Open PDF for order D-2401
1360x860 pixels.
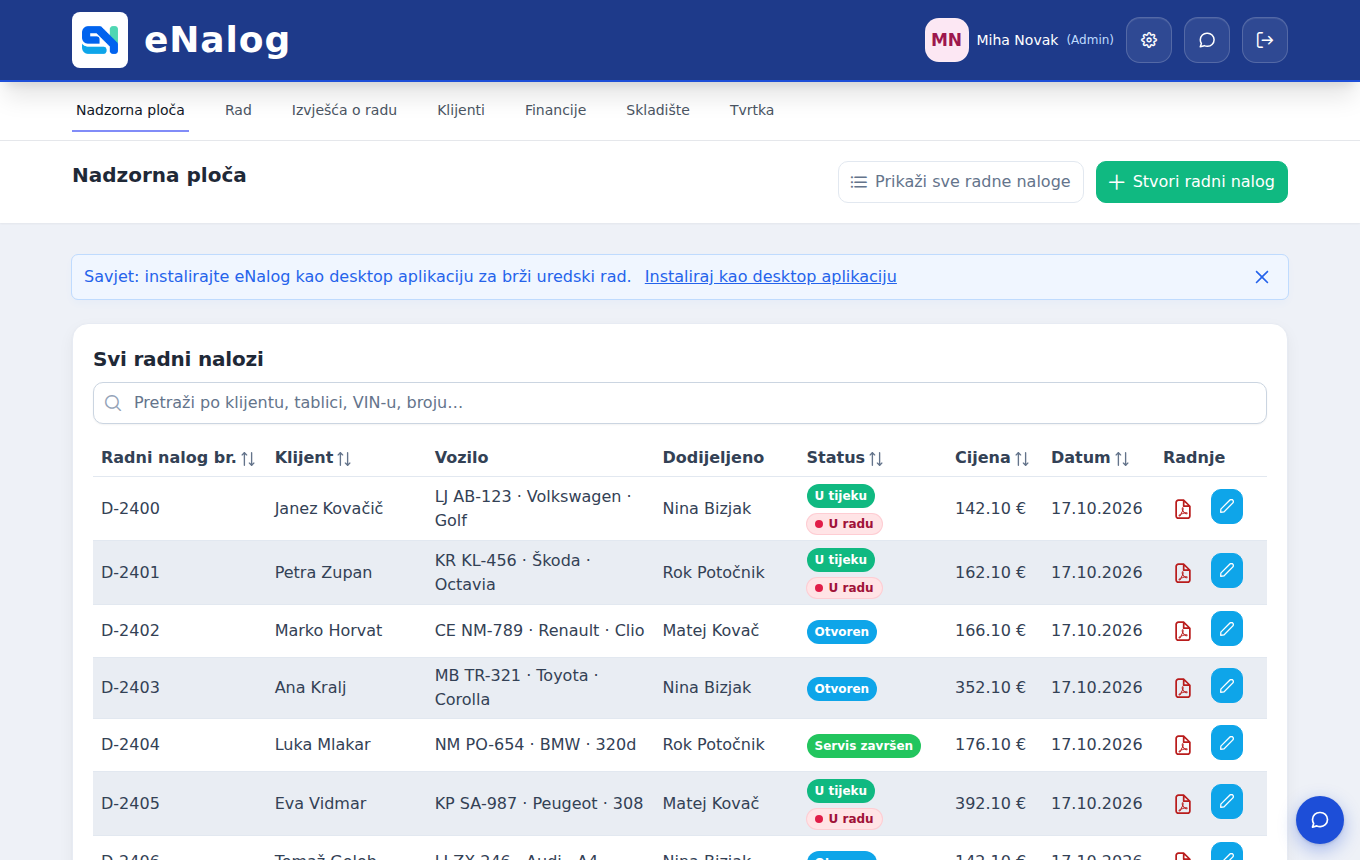[1183, 573]
